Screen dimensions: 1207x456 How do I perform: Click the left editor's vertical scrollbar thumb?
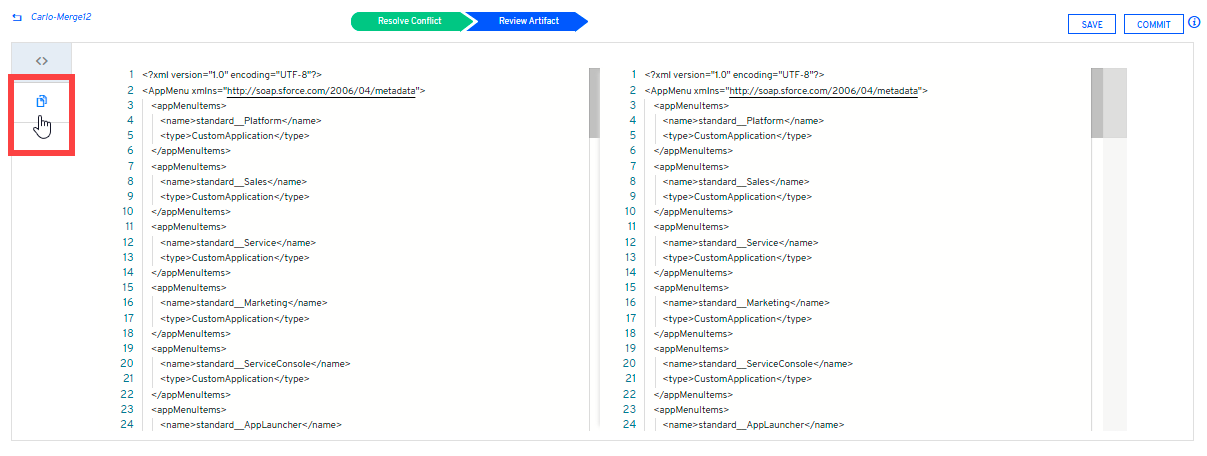594,102
